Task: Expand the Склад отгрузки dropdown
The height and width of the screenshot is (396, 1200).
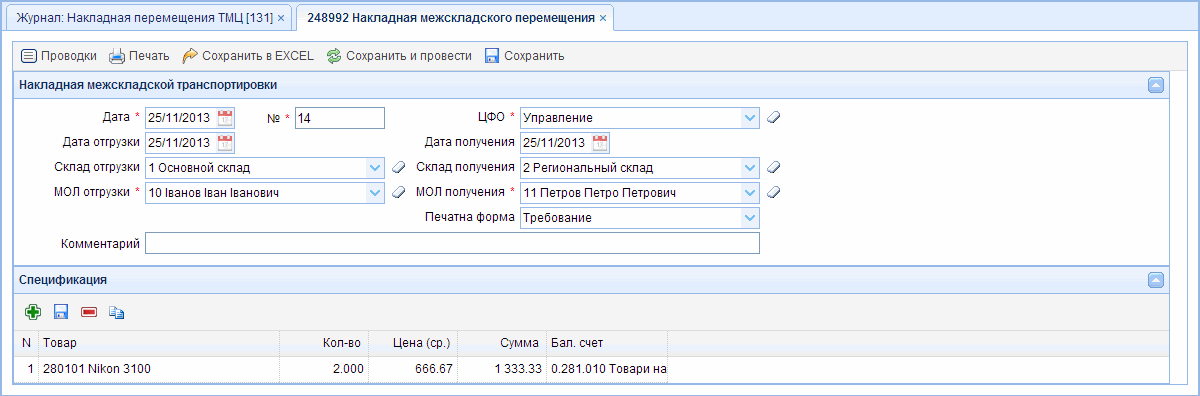Action: (375, 167)
